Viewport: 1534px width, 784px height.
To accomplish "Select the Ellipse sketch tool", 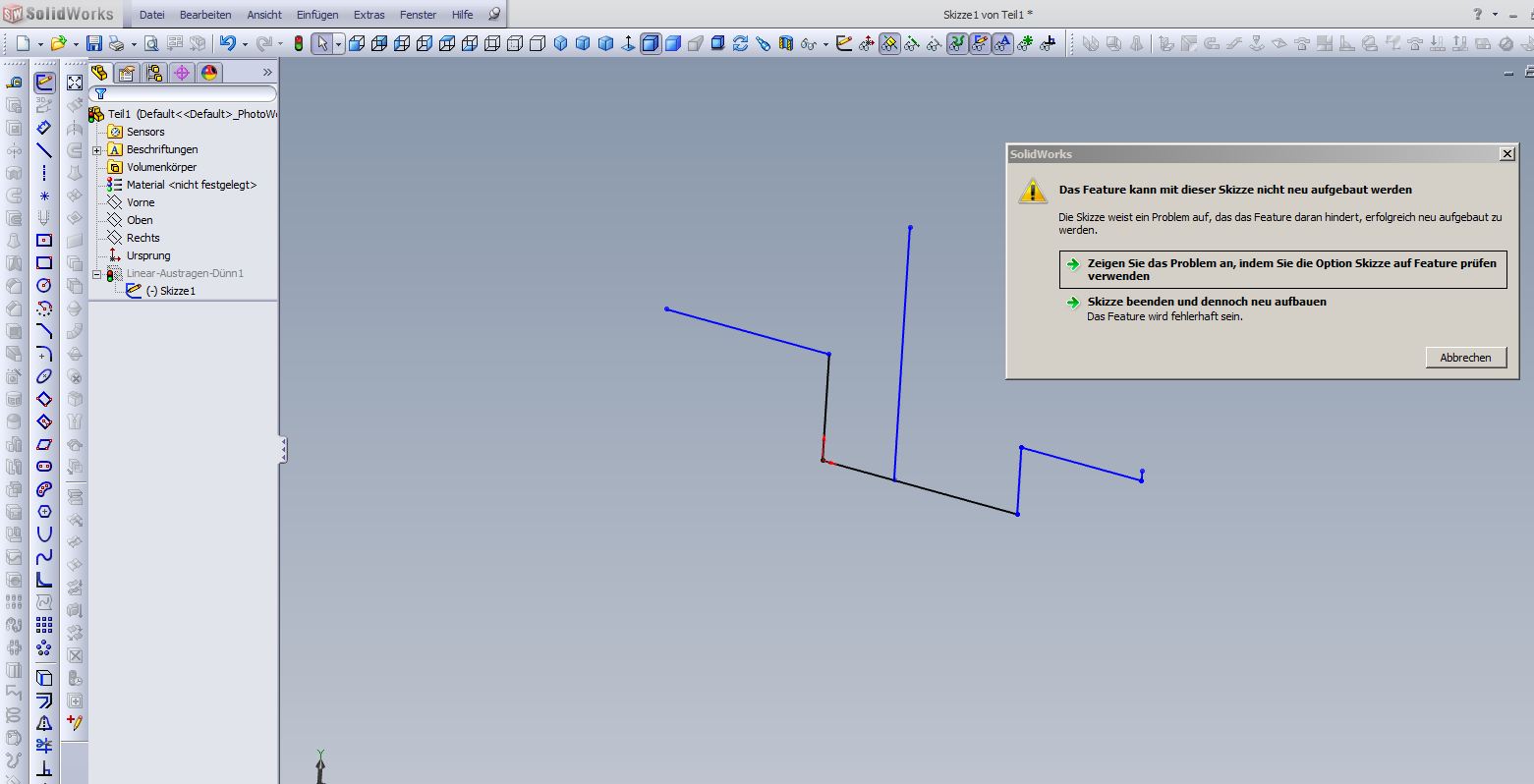I will 44,376.
